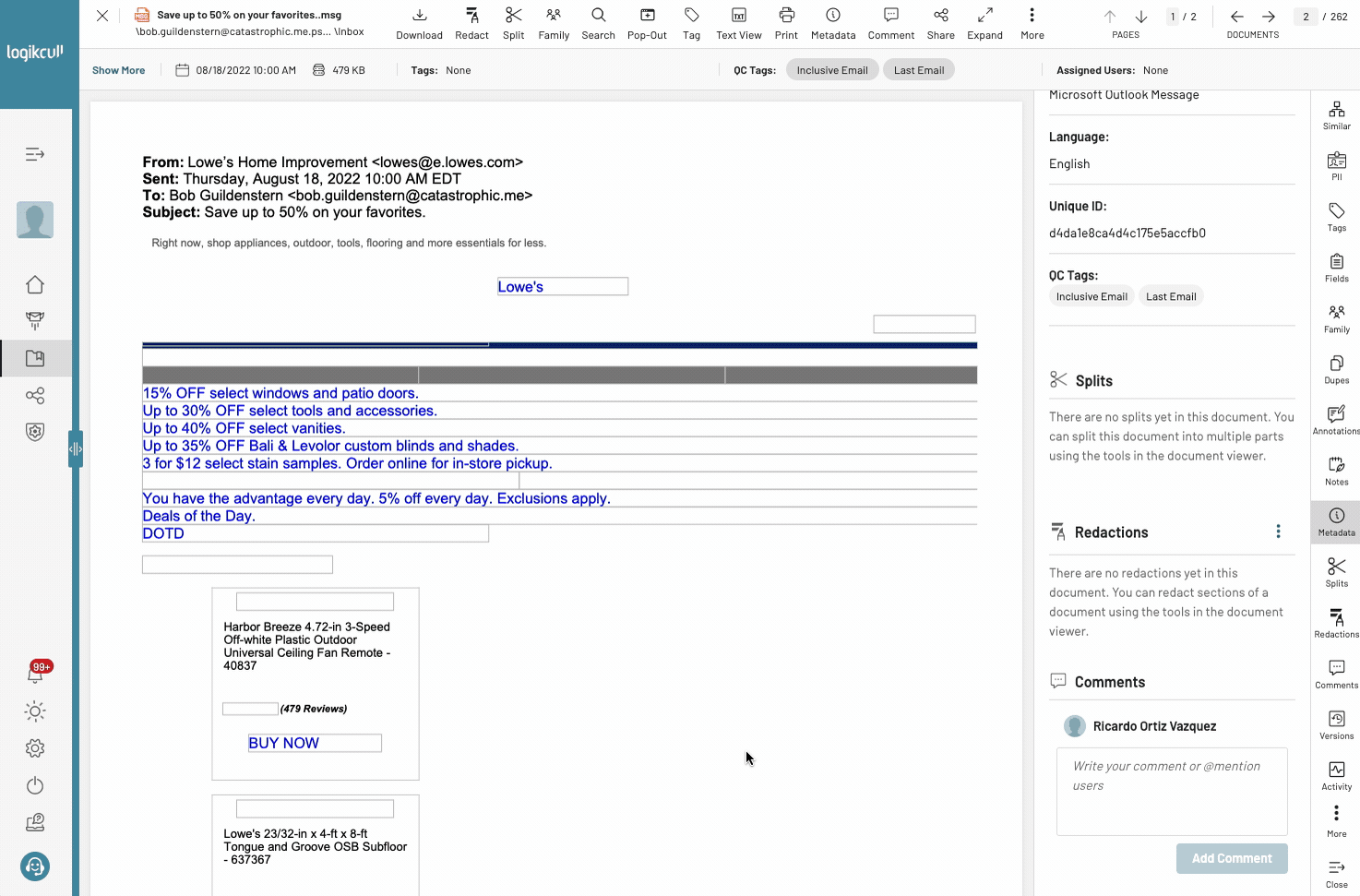The width and height of the screenshot is (1360, 896).
Task: Click the document number field
Action: (x=1306, y=17)
